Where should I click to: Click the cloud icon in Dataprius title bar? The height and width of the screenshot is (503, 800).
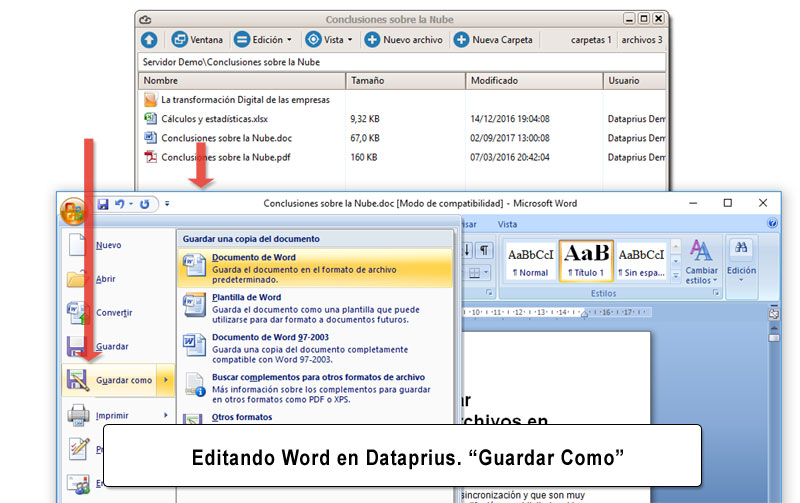pyautogui.click(x=145, y=20)
